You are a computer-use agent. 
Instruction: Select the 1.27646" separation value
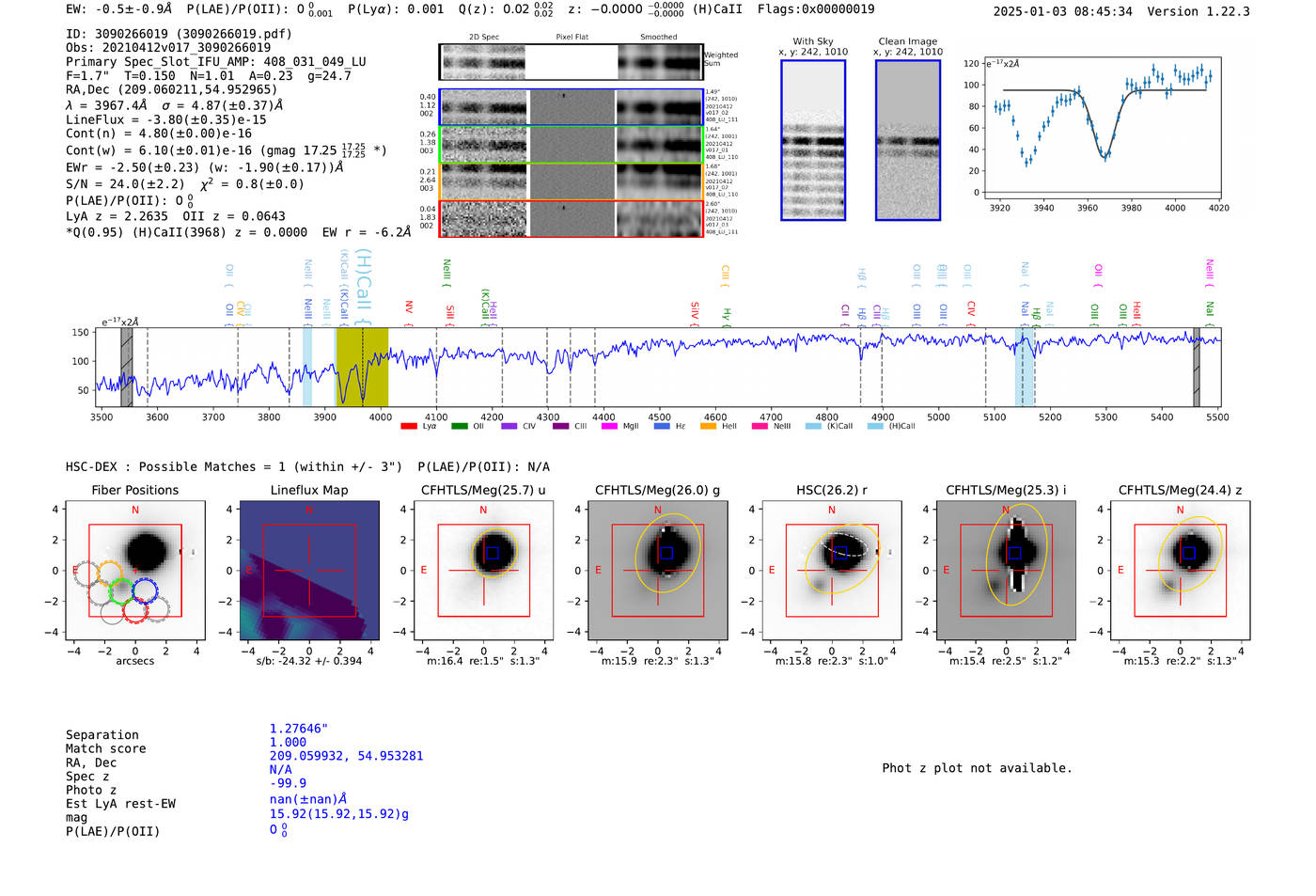click(x=299, y=729)
